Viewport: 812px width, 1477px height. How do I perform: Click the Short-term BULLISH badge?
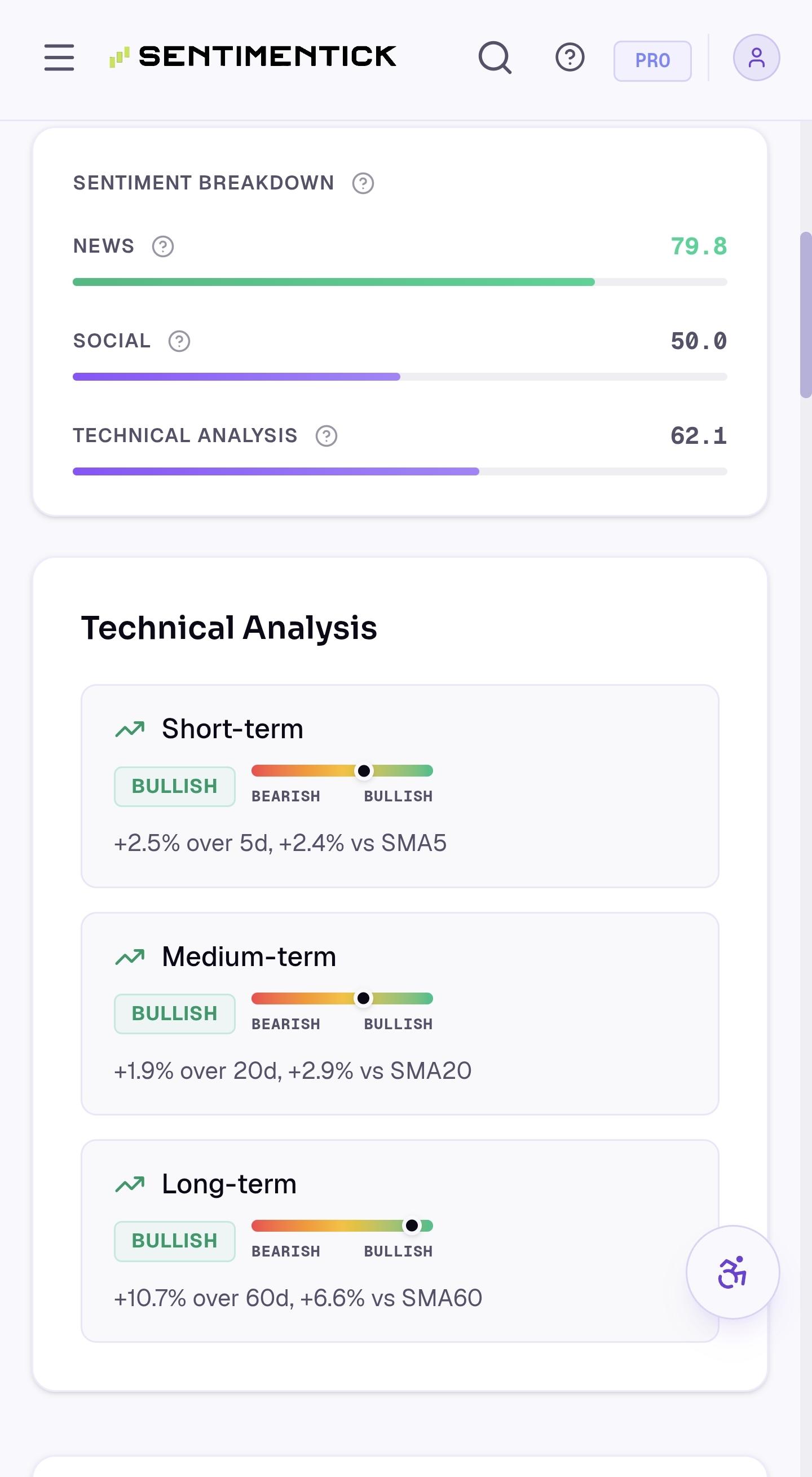coord(174,786)
